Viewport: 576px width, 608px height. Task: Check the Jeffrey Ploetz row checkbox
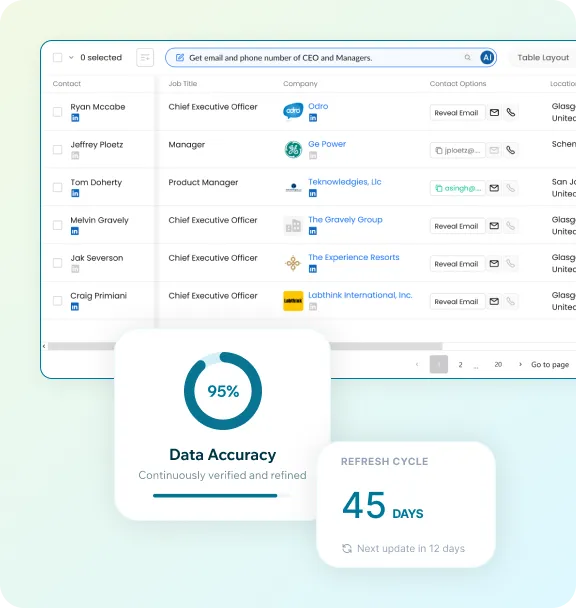click(57, 150)
